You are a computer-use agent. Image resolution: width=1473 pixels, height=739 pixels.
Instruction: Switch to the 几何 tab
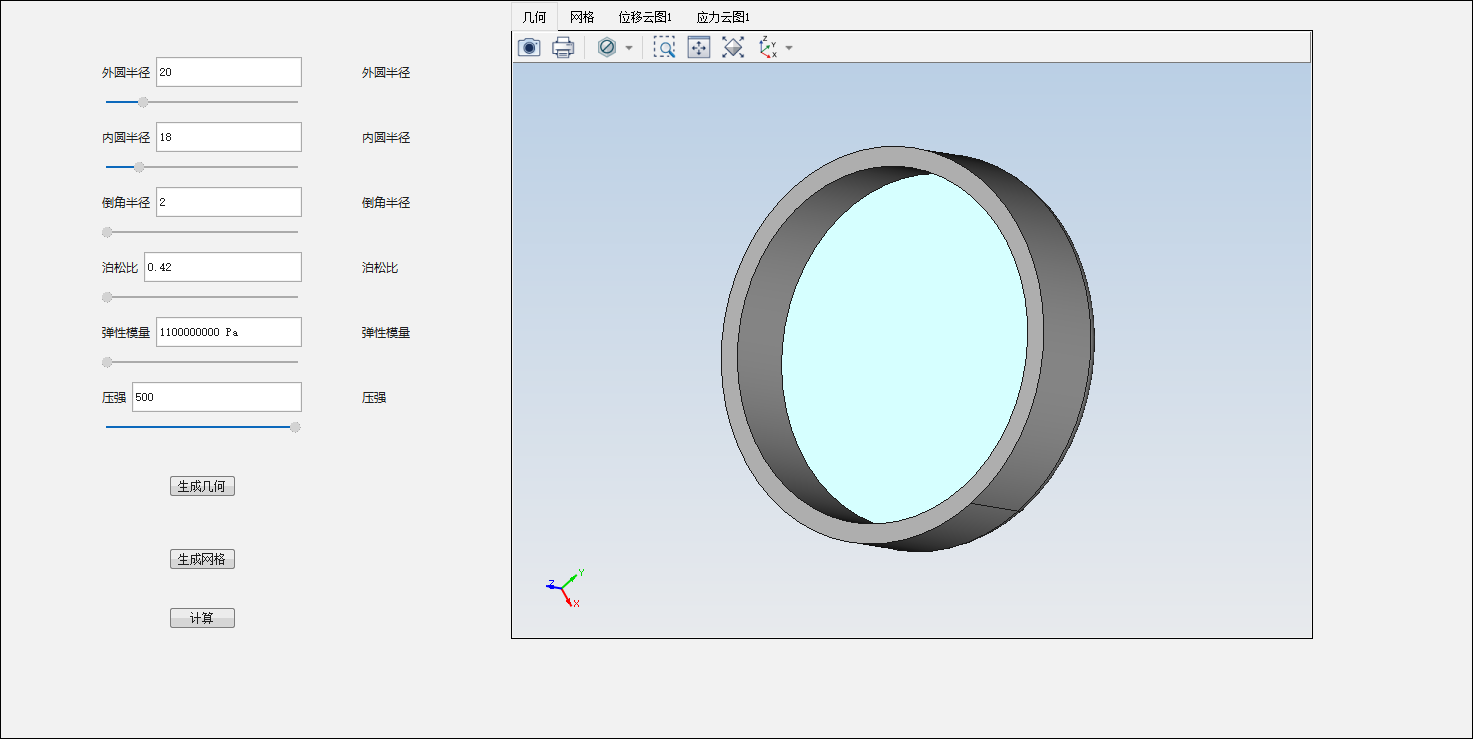pos(535,17)
